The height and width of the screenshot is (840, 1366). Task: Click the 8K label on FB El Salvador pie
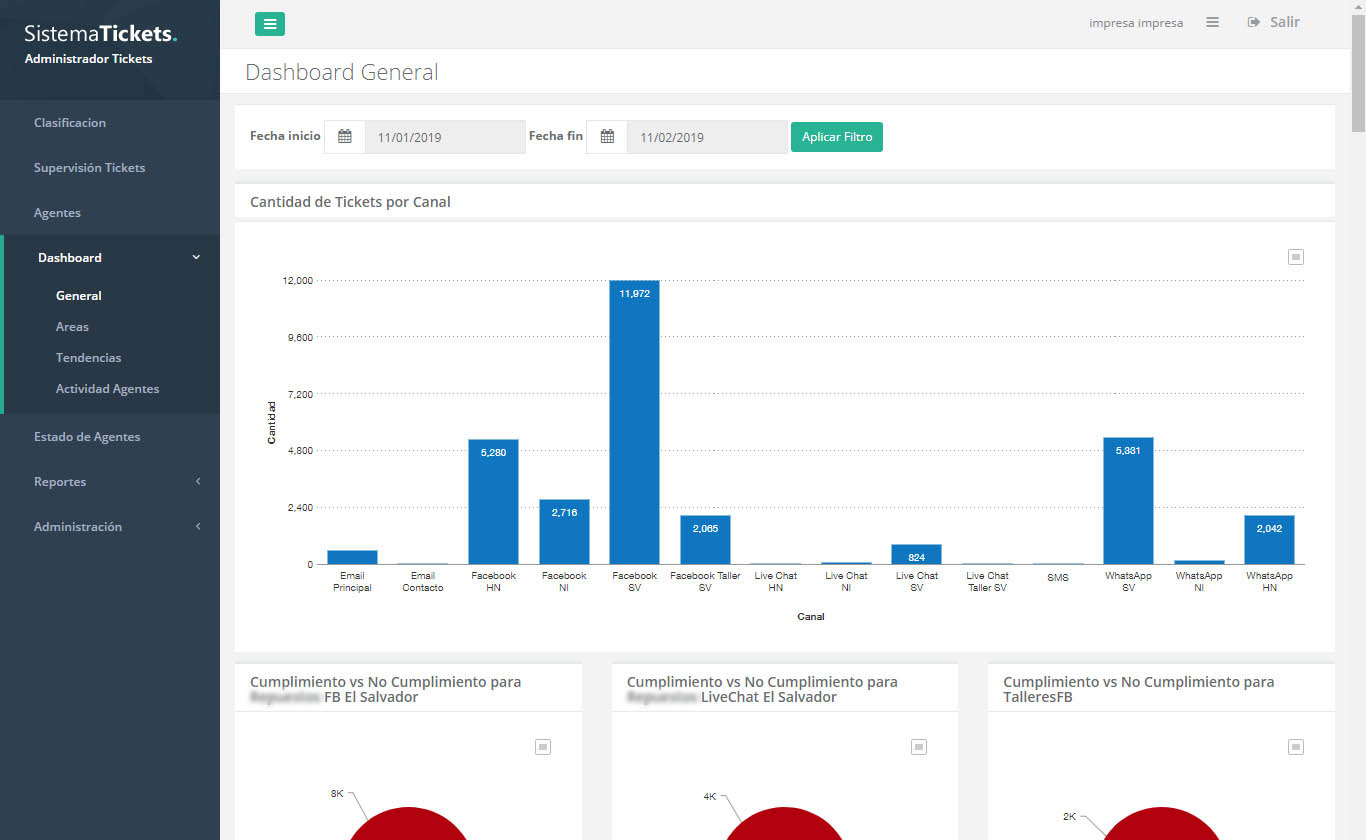coord(337,793)
